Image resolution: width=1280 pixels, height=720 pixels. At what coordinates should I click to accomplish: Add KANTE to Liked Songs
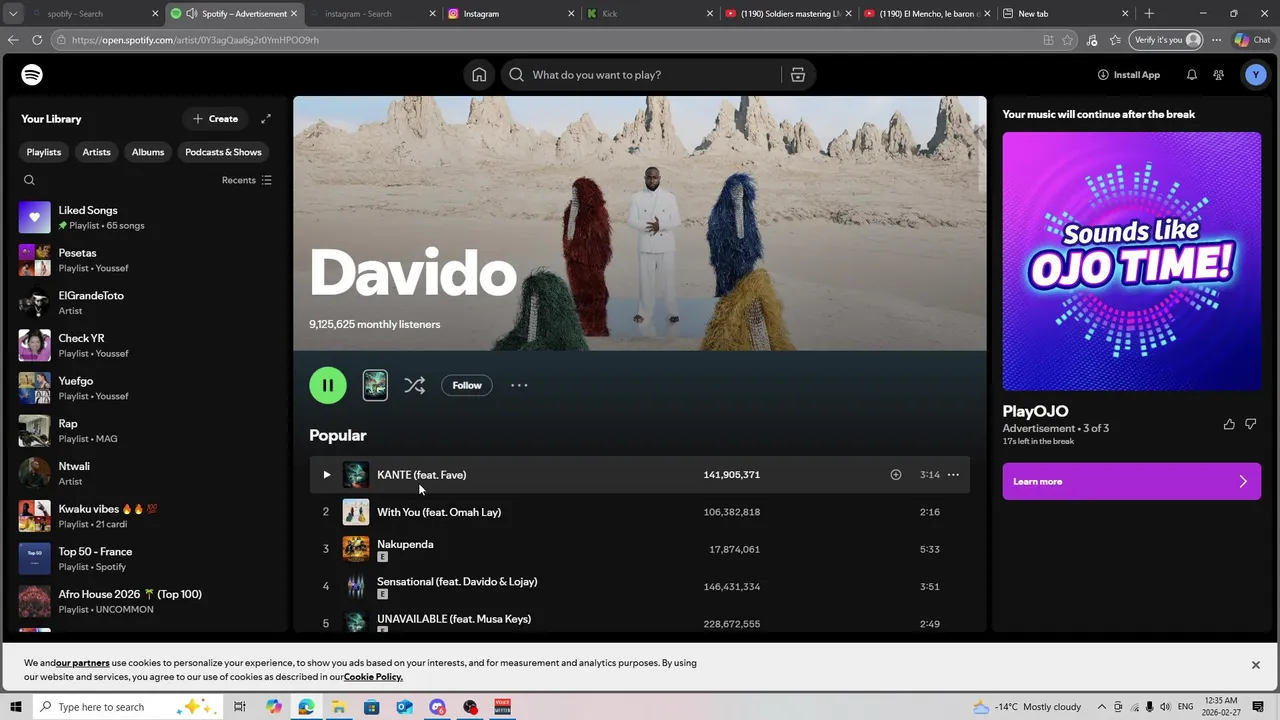coord(896,475)
